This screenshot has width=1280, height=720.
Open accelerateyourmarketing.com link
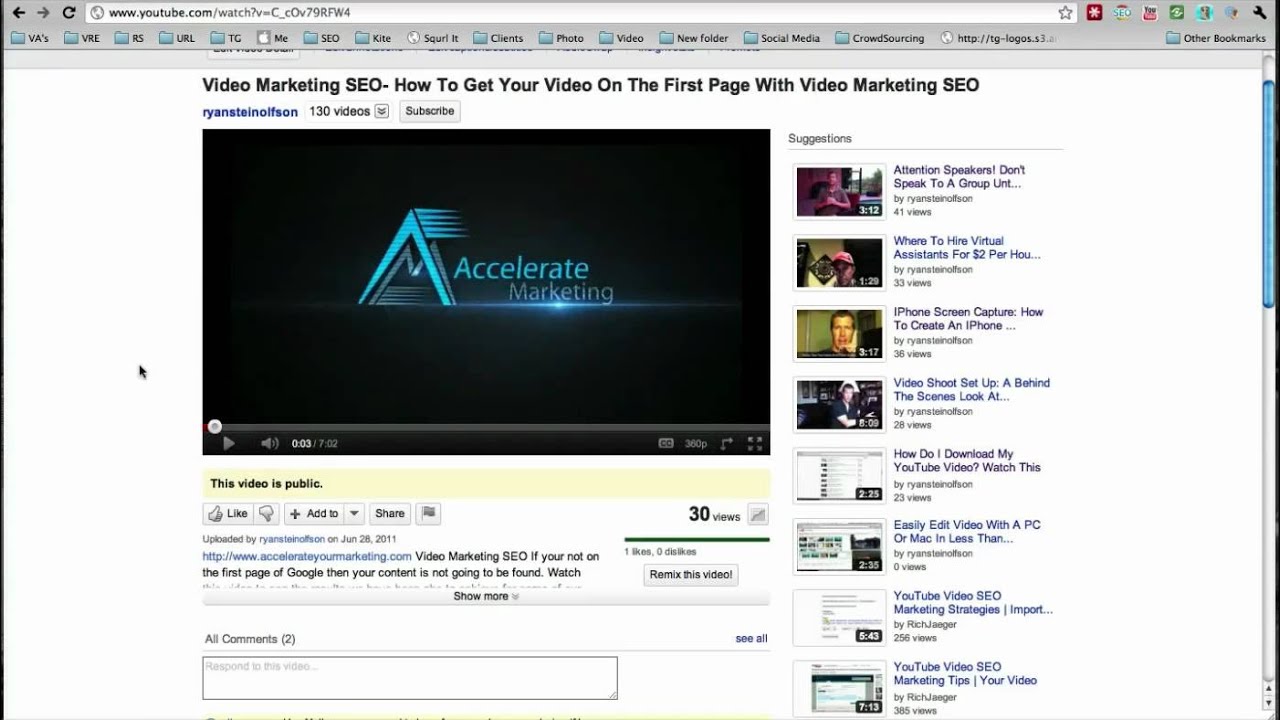click(x=307, y=557)
